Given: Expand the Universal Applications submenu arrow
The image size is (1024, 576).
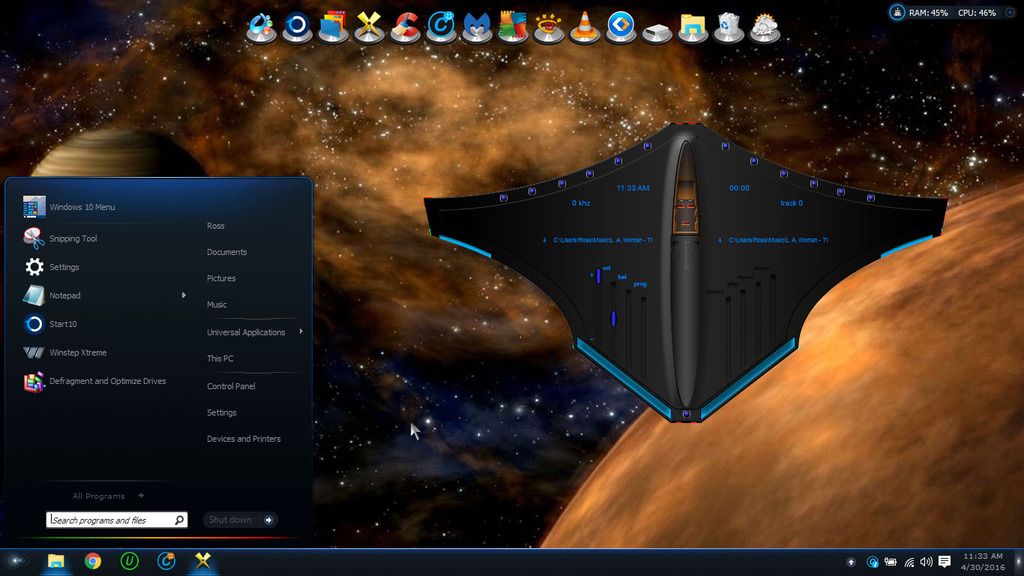Looking at the screenshot, I should tap(301, 332).
